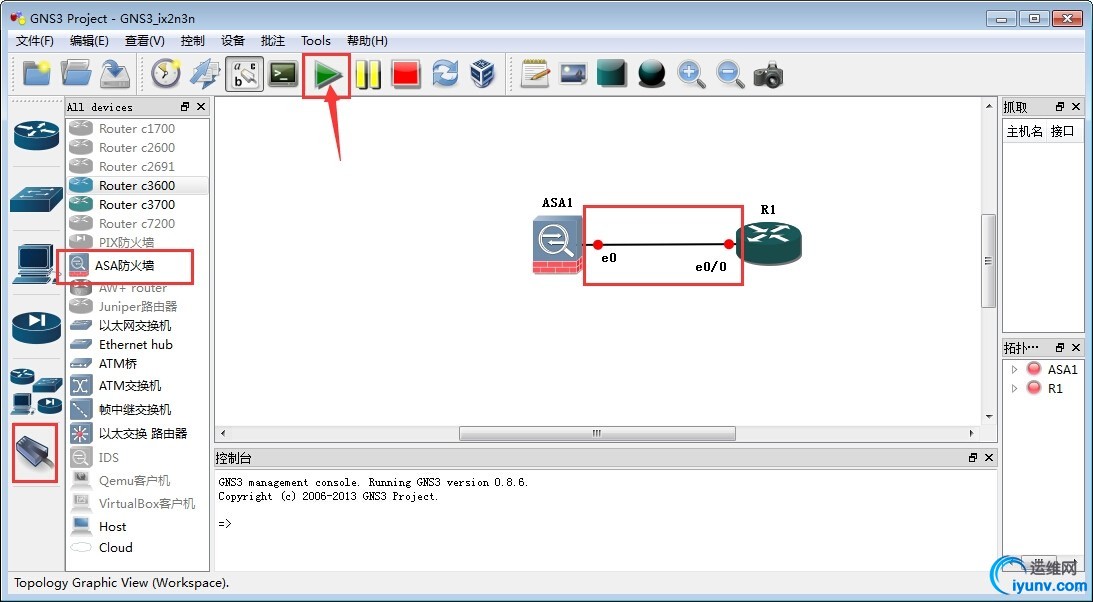Image resolution: width=1093 pixels, height=602 pixels.
Task: Click the canvas horizontal scrollbar thumb
Action: 597,433
